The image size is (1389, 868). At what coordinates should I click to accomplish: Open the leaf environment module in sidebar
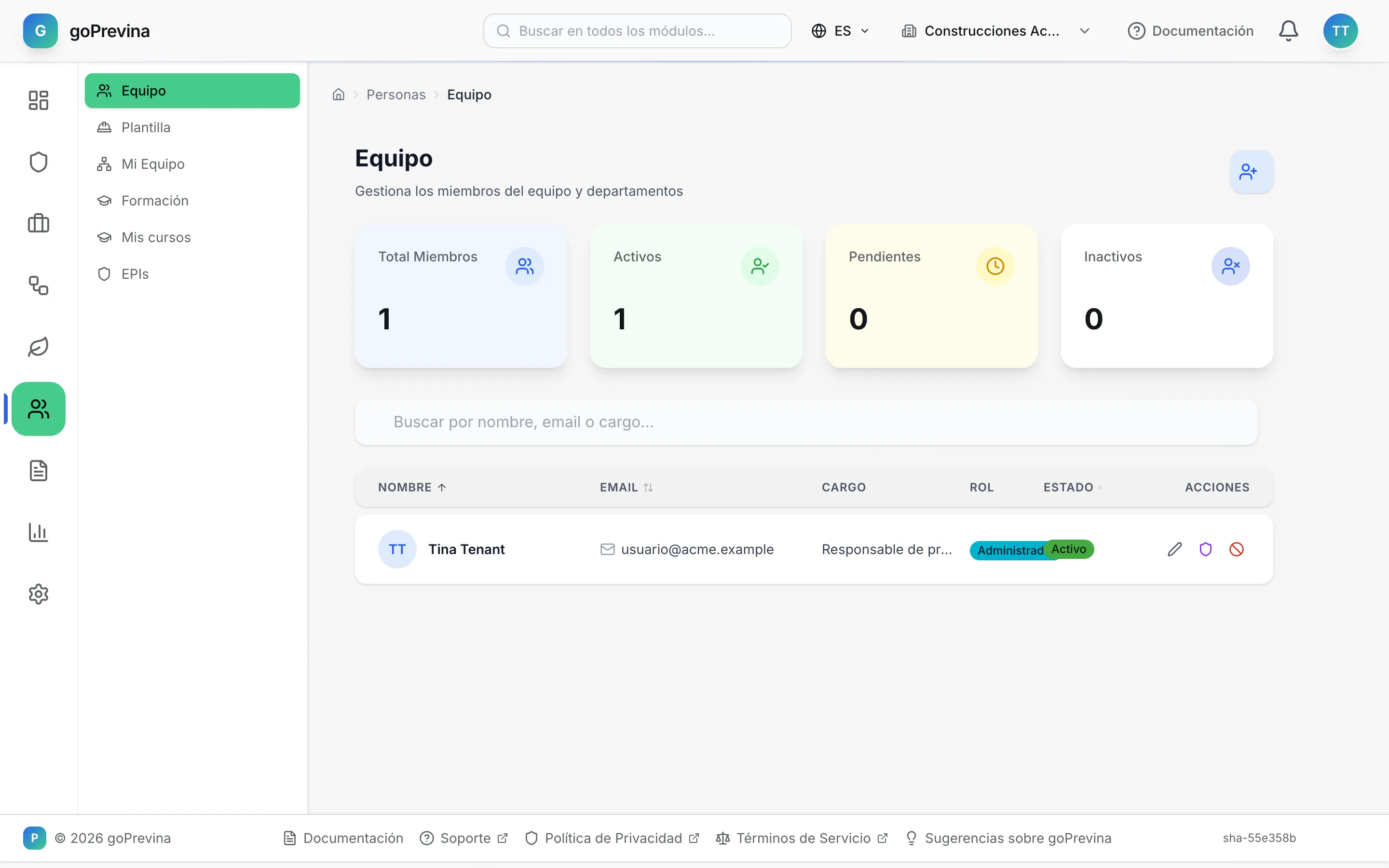pos(39,347)
